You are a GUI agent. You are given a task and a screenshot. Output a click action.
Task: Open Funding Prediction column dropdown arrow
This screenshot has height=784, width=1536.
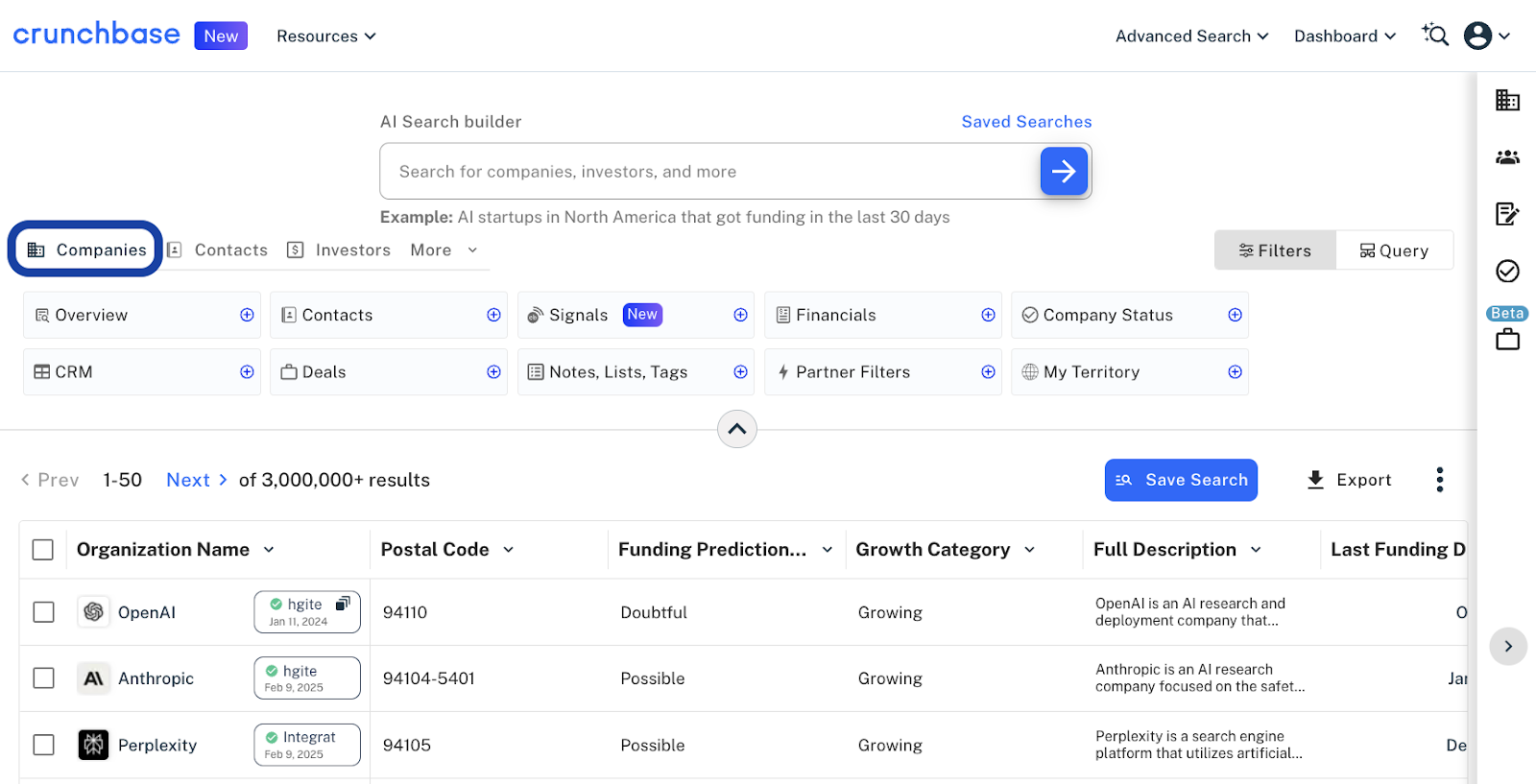(828, 550)
